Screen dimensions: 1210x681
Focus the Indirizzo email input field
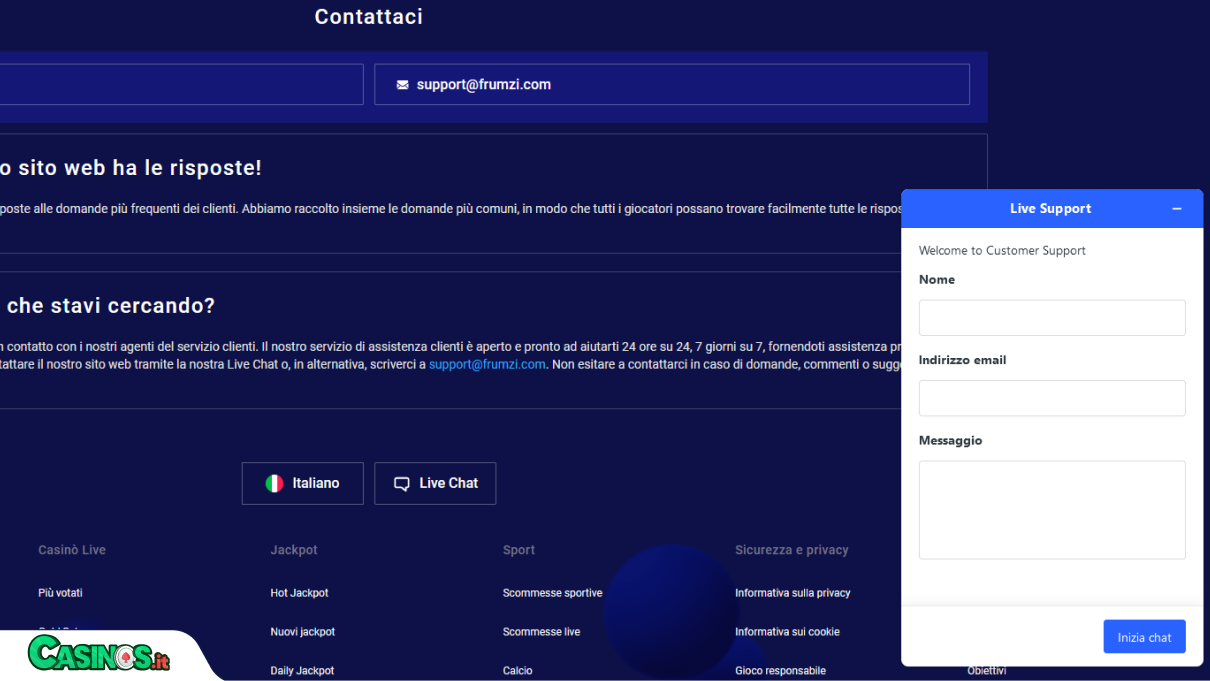click(1052, 398)
